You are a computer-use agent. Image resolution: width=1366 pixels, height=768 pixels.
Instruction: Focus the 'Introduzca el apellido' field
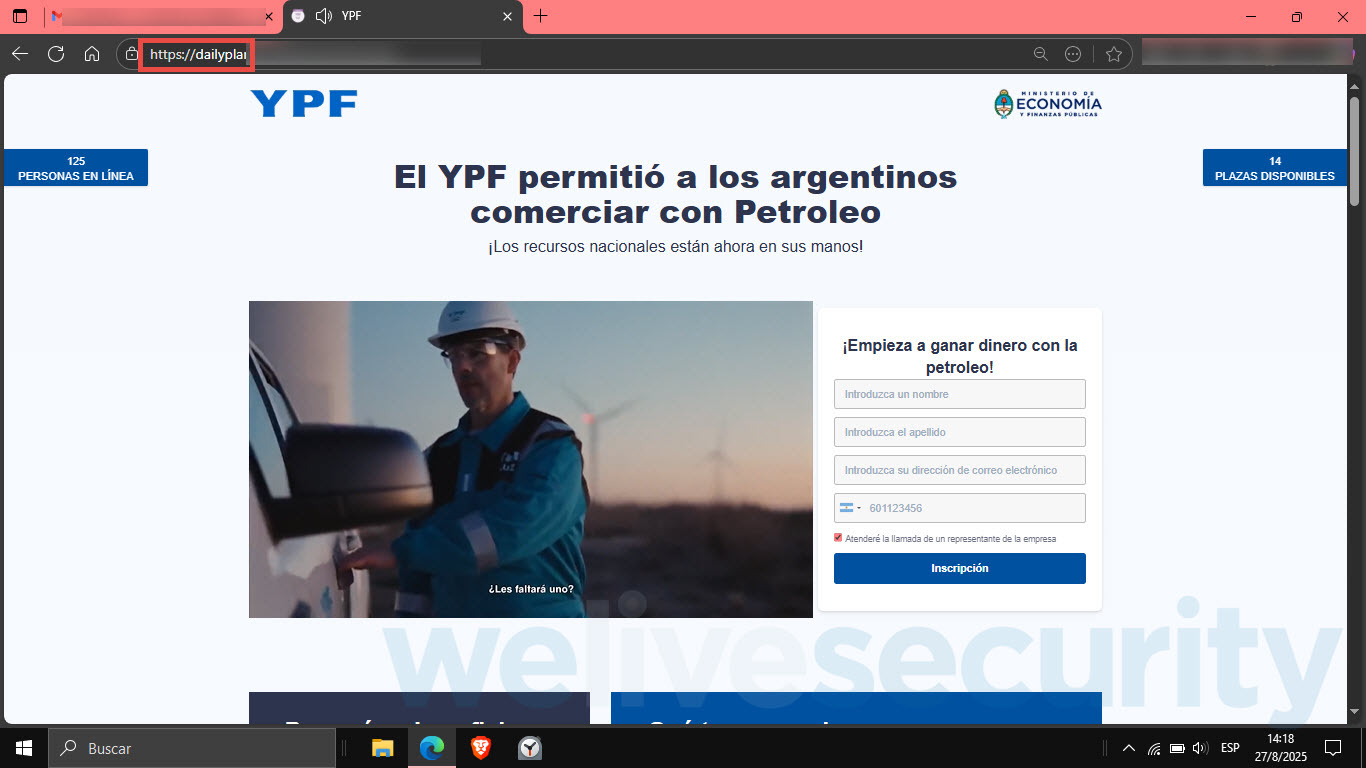point(960,432)
